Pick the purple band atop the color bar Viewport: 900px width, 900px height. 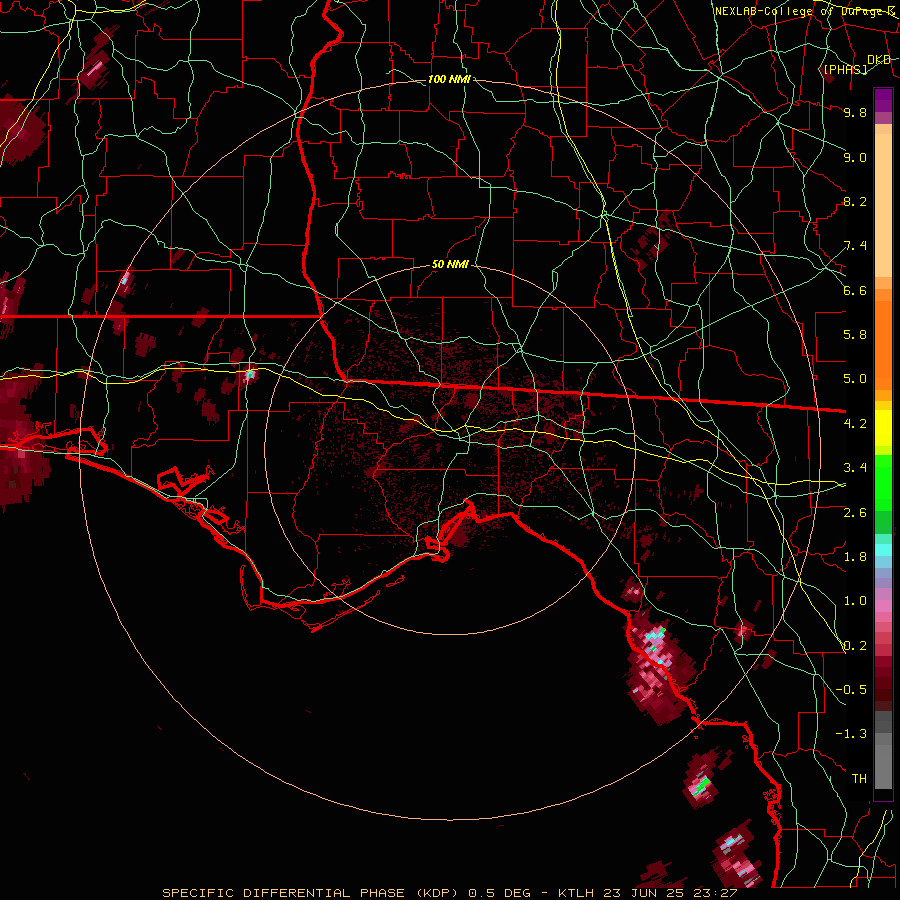click(883, 100)
